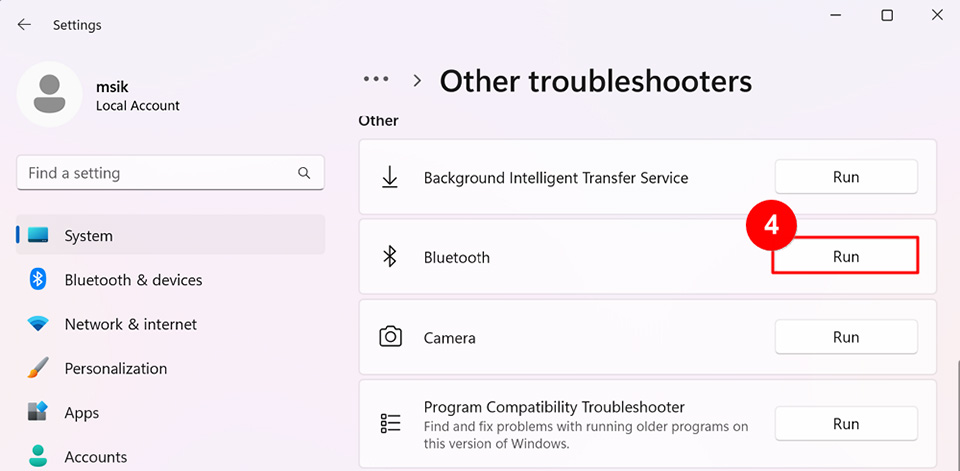Click the Camera troubleshooter label

click(x=449, y=338)
